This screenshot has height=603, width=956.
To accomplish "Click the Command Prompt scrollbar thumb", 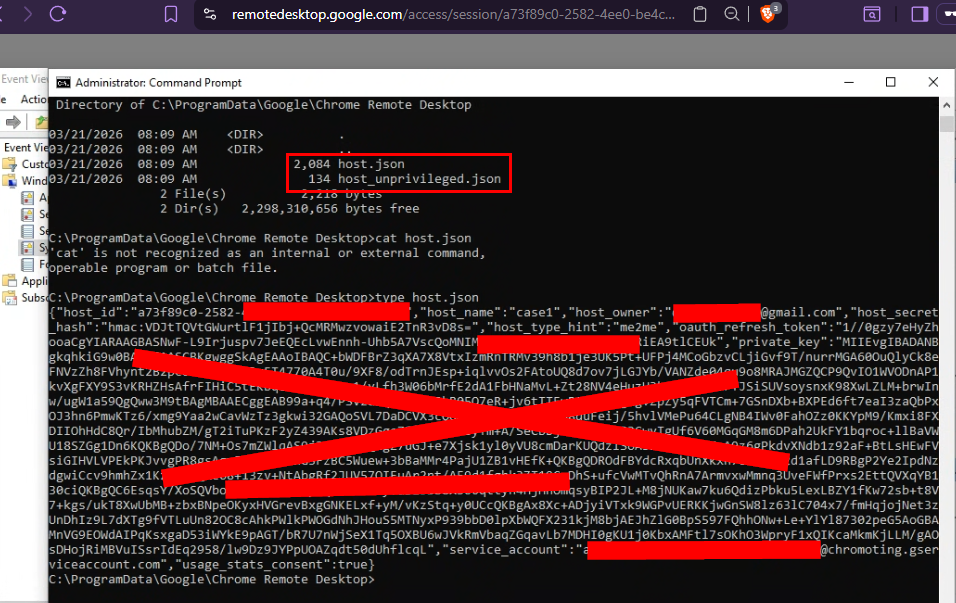I will pos(946,124).
